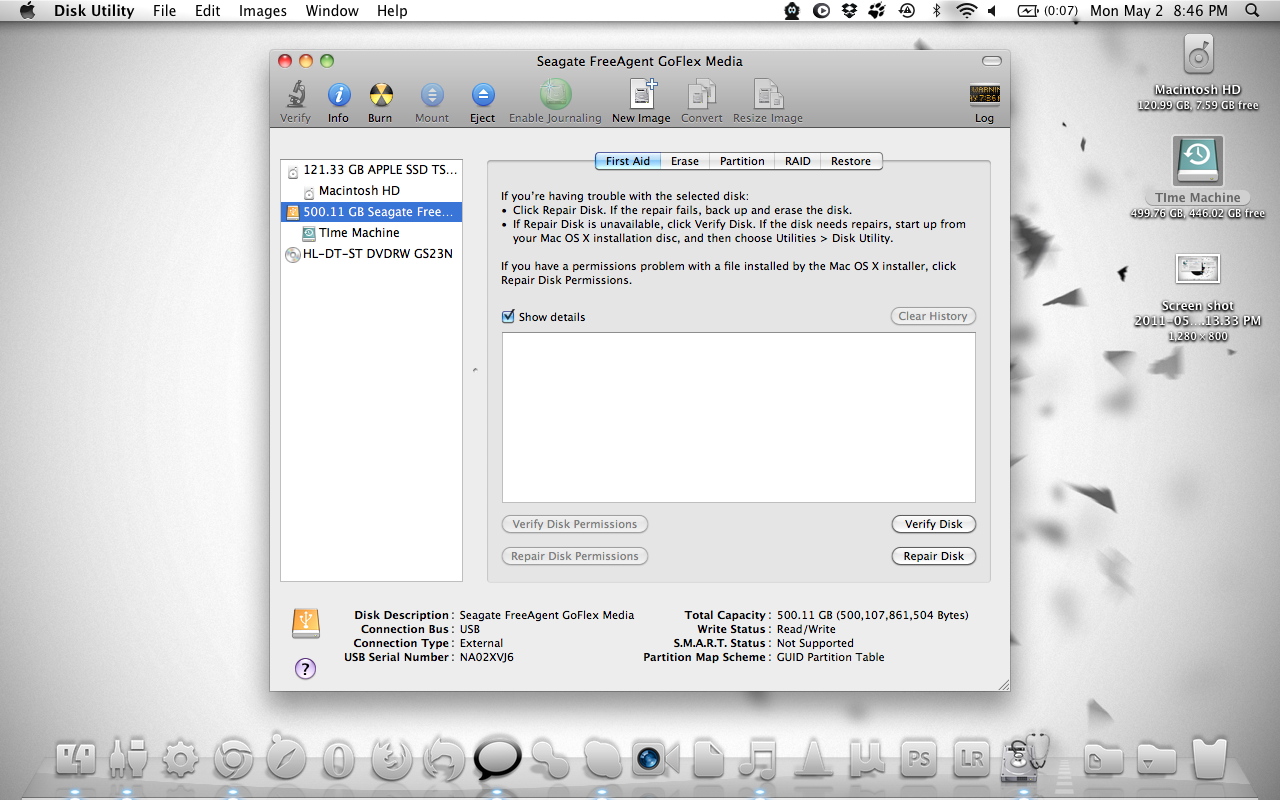Open iChat speech bubble in dock
Viewport: 1280px width, 800px height.
click(x=497, y=758)
